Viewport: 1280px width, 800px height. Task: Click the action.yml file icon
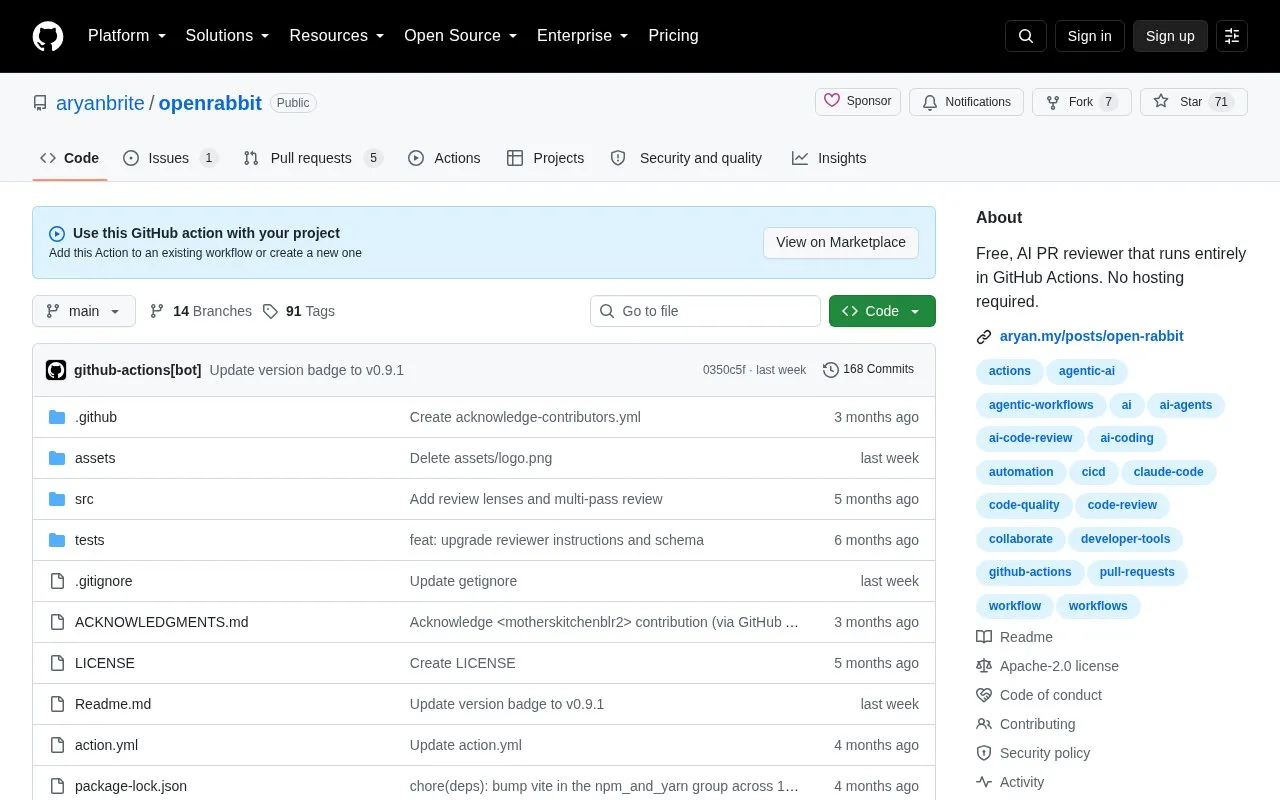click(57, 745)
